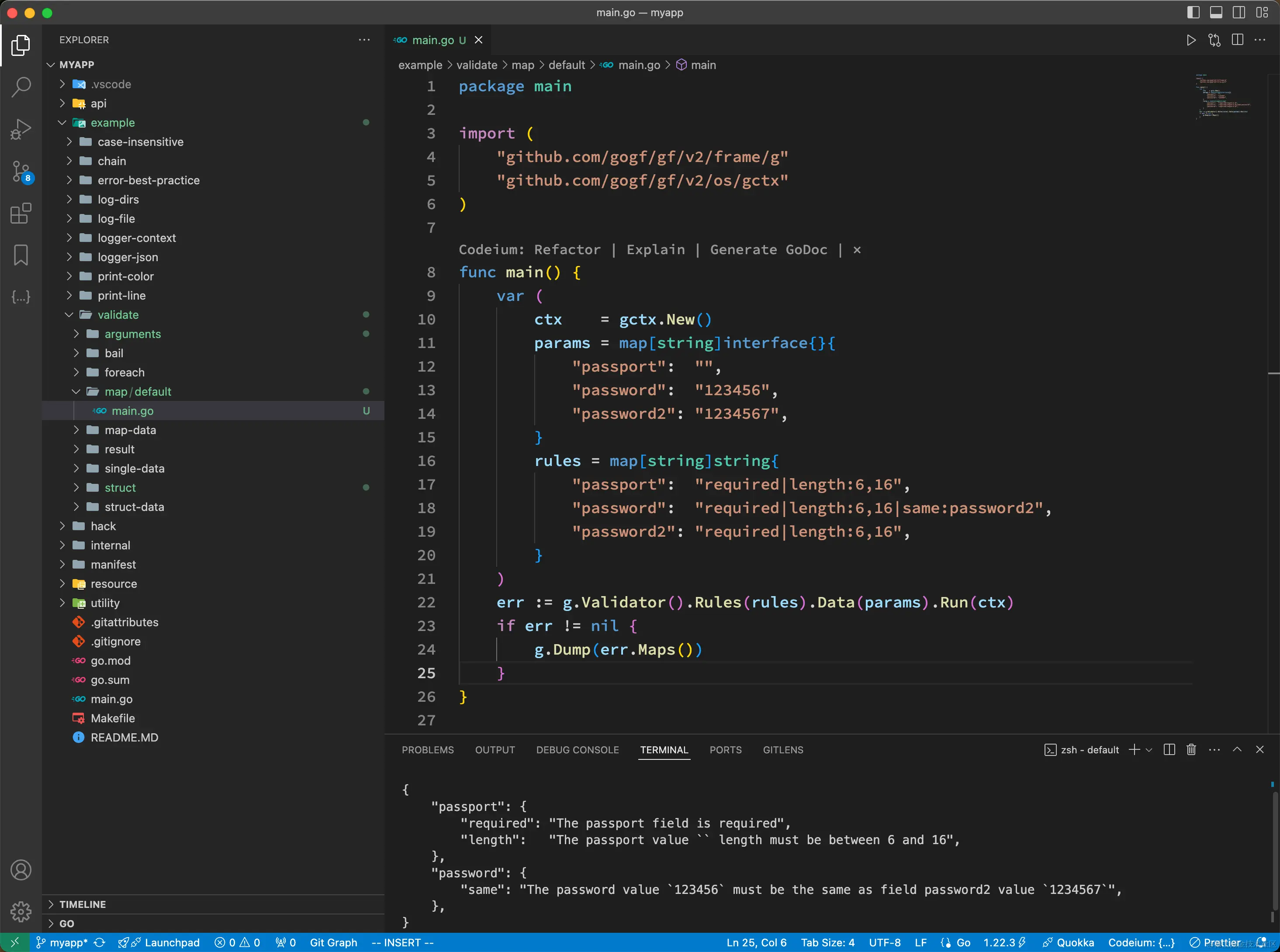Screen dimensions: 1280x952
Task: Toggle bottom panel visibility
Action: pos(1216,12)
